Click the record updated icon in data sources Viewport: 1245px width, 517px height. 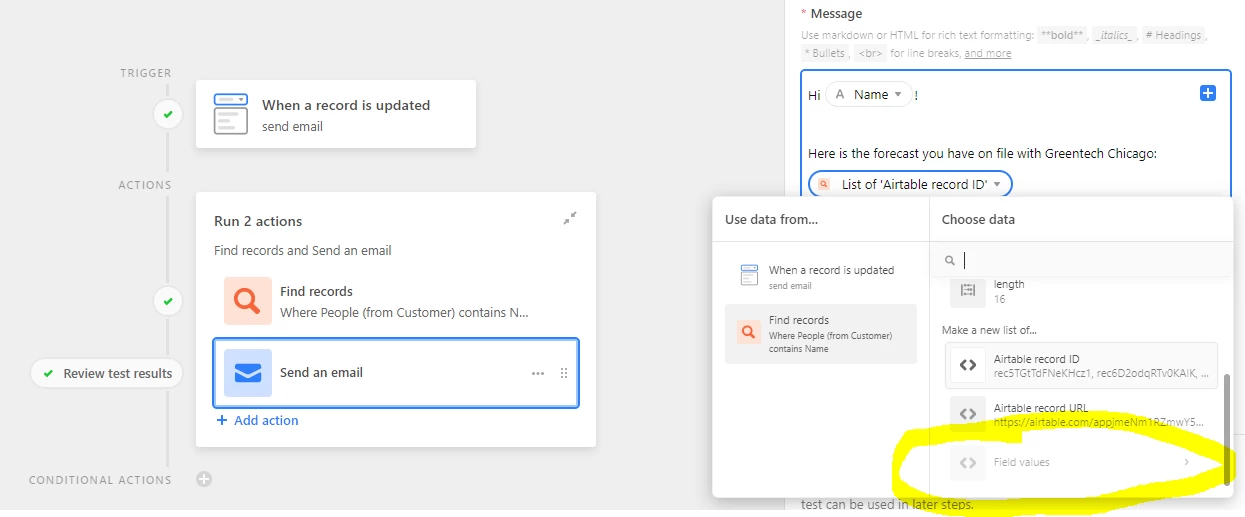pyautogui.click(x=749, y=276)
